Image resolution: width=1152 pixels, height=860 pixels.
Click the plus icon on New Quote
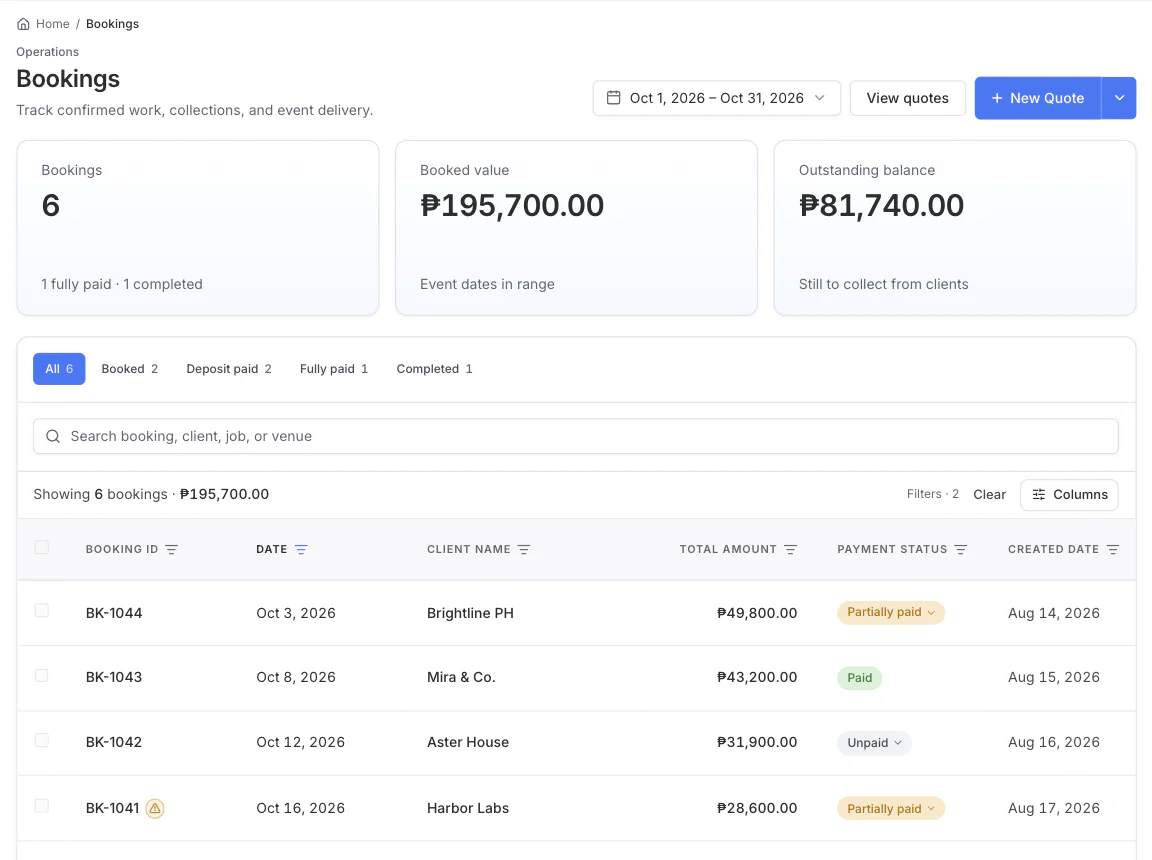point(997,98)
